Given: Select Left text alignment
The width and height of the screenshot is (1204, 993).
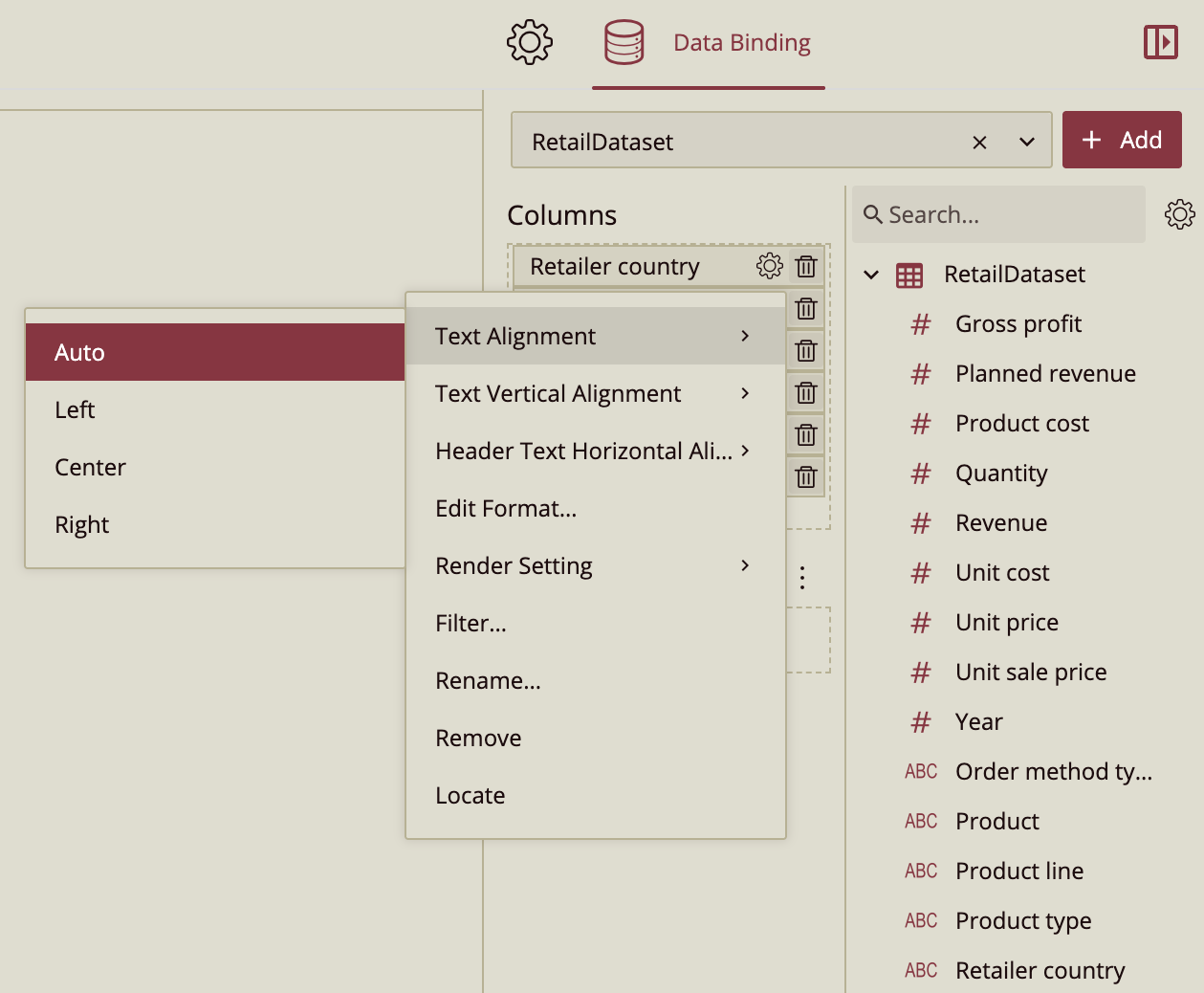Looking at the screenshot, I should tap(215, 409).
